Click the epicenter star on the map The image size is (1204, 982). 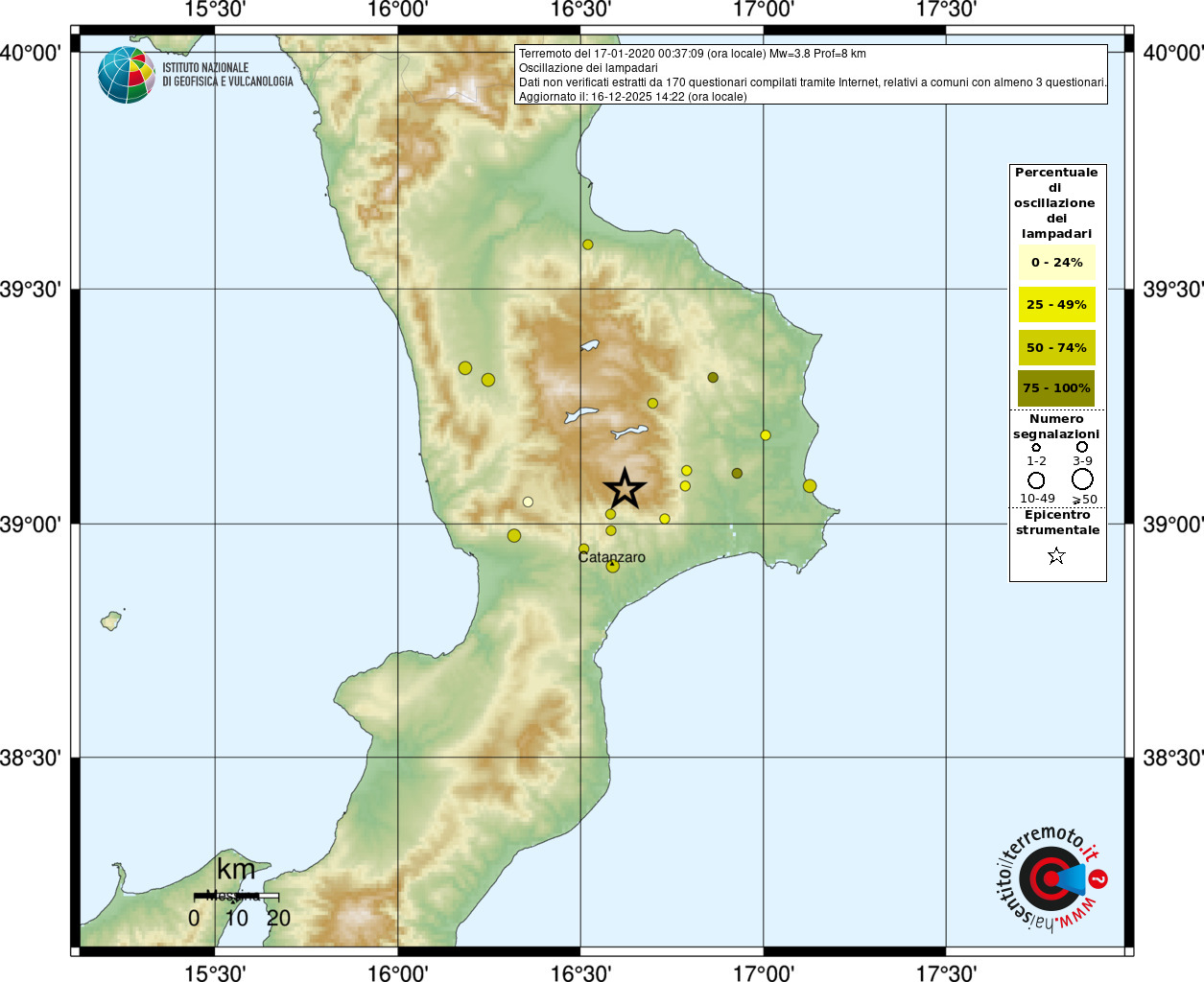625,489
